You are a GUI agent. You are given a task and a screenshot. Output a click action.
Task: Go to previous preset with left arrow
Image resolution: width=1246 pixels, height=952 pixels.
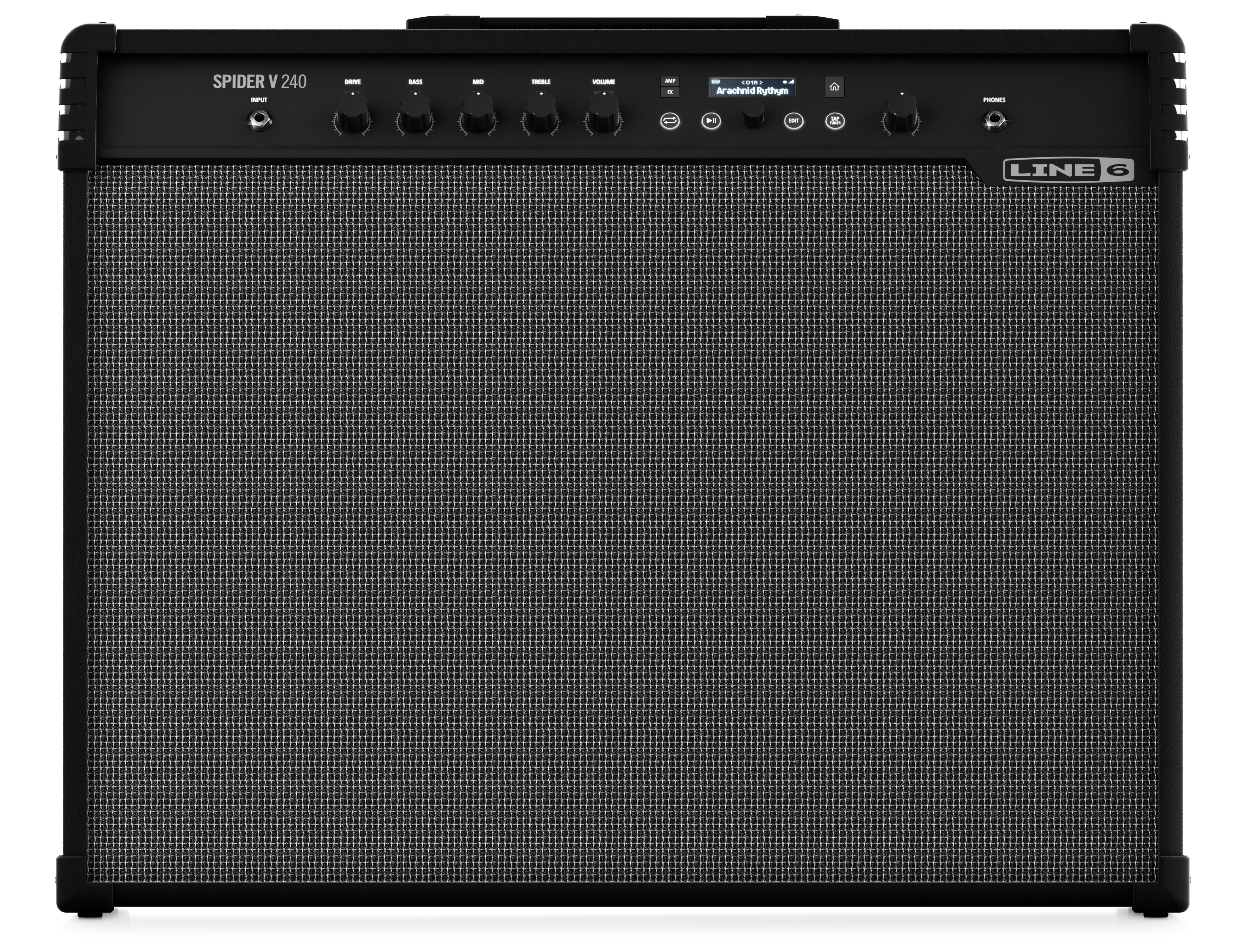744,82
